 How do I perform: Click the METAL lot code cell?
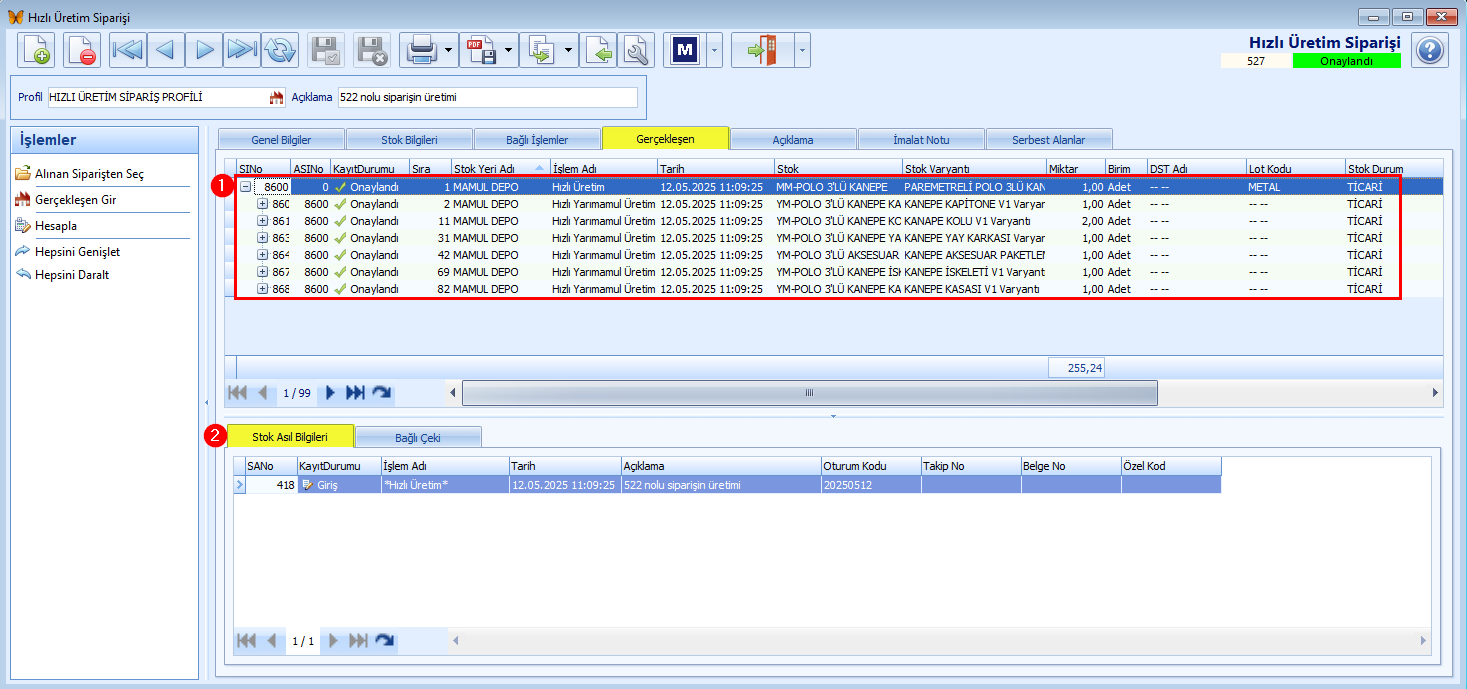[1295, 187]
